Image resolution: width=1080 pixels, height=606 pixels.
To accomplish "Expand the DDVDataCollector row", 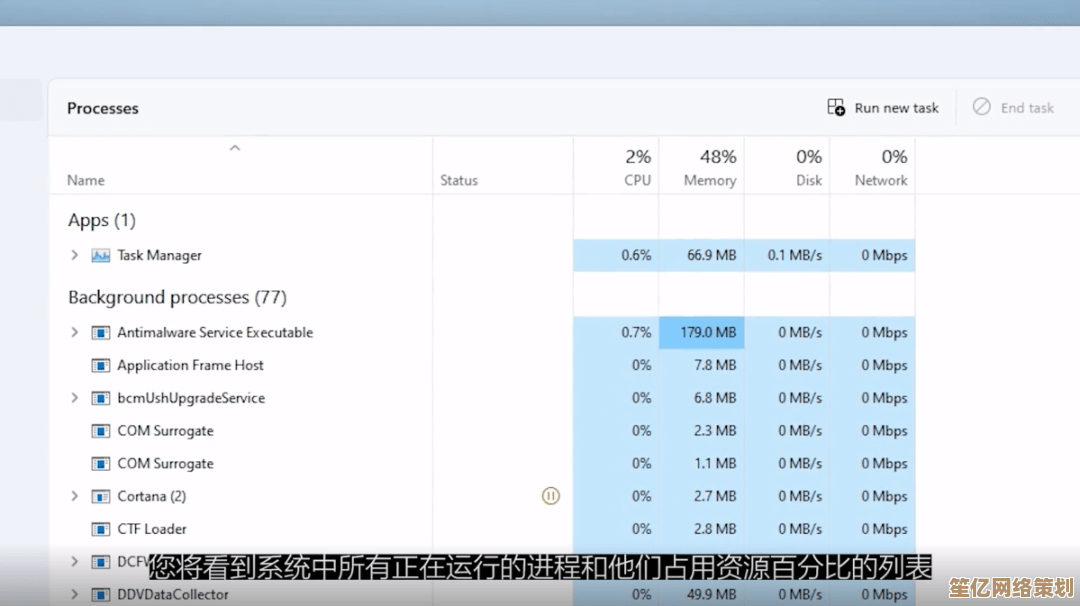I will pyautogui.click(x=74, y=594).
